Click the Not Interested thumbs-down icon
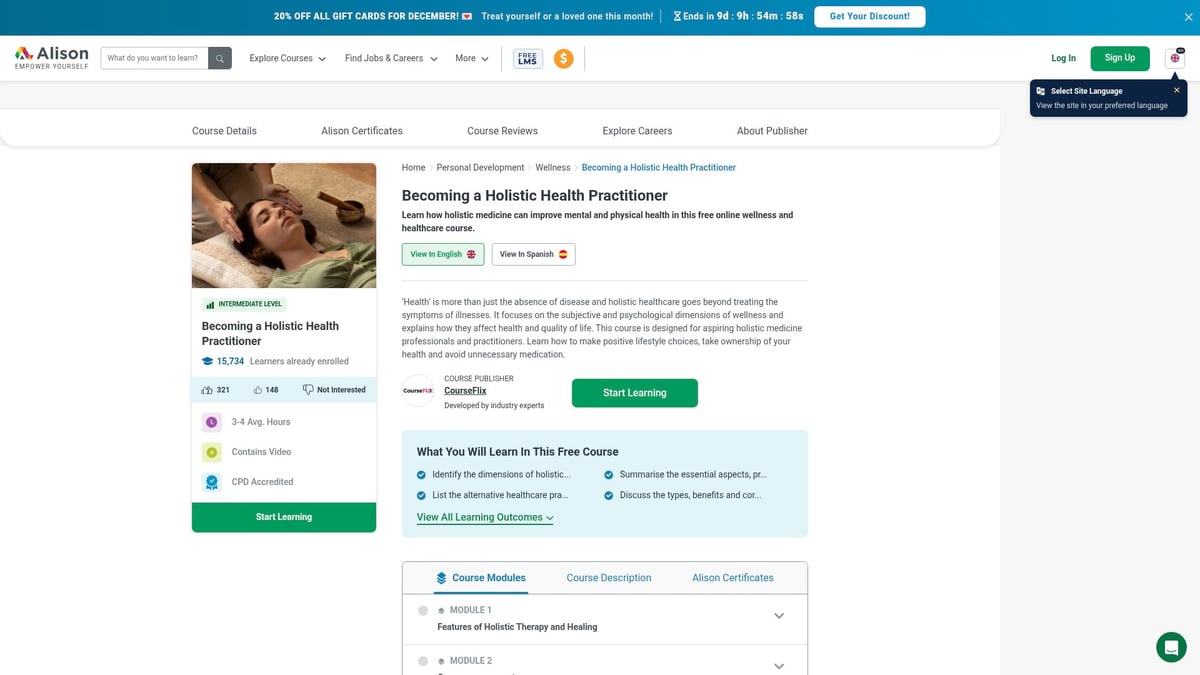 tap(306, 389)
